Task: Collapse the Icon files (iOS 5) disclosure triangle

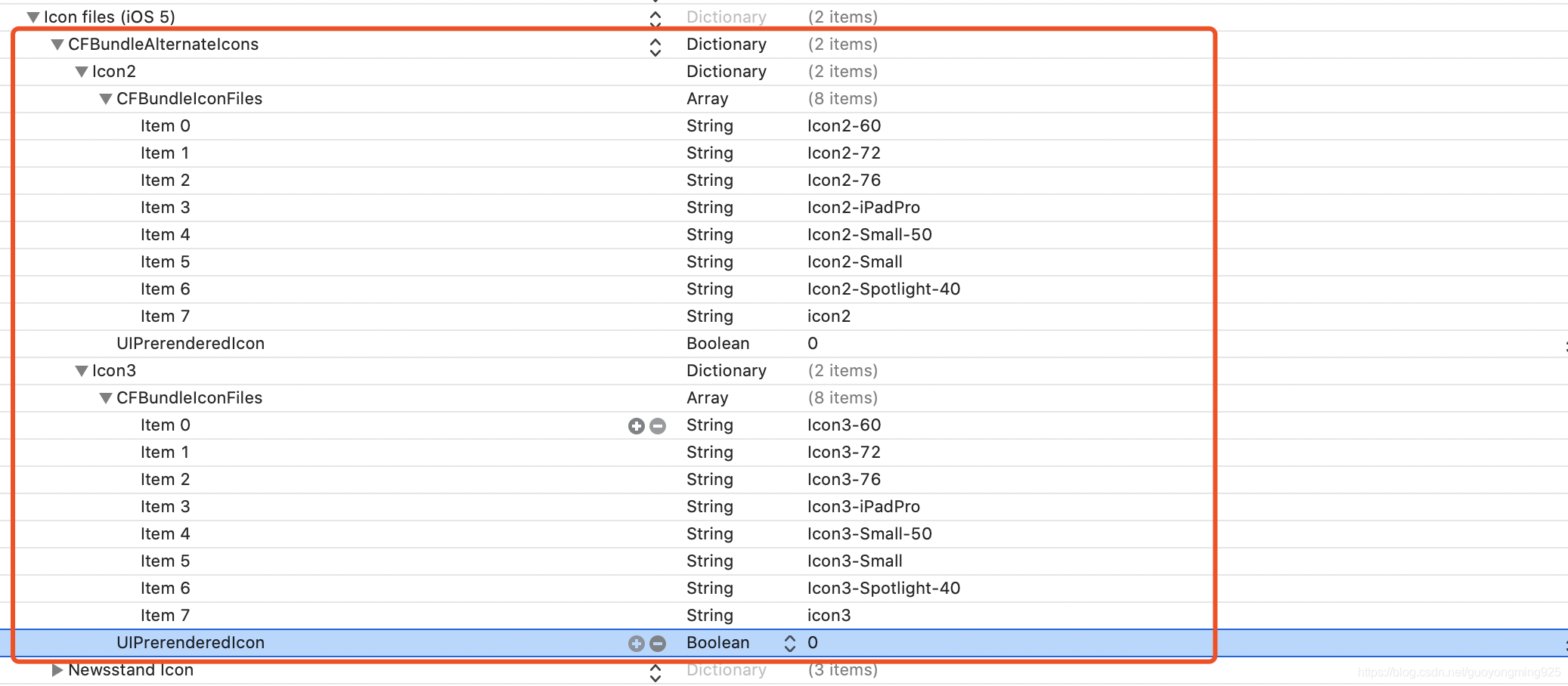Action: [33, 17]
